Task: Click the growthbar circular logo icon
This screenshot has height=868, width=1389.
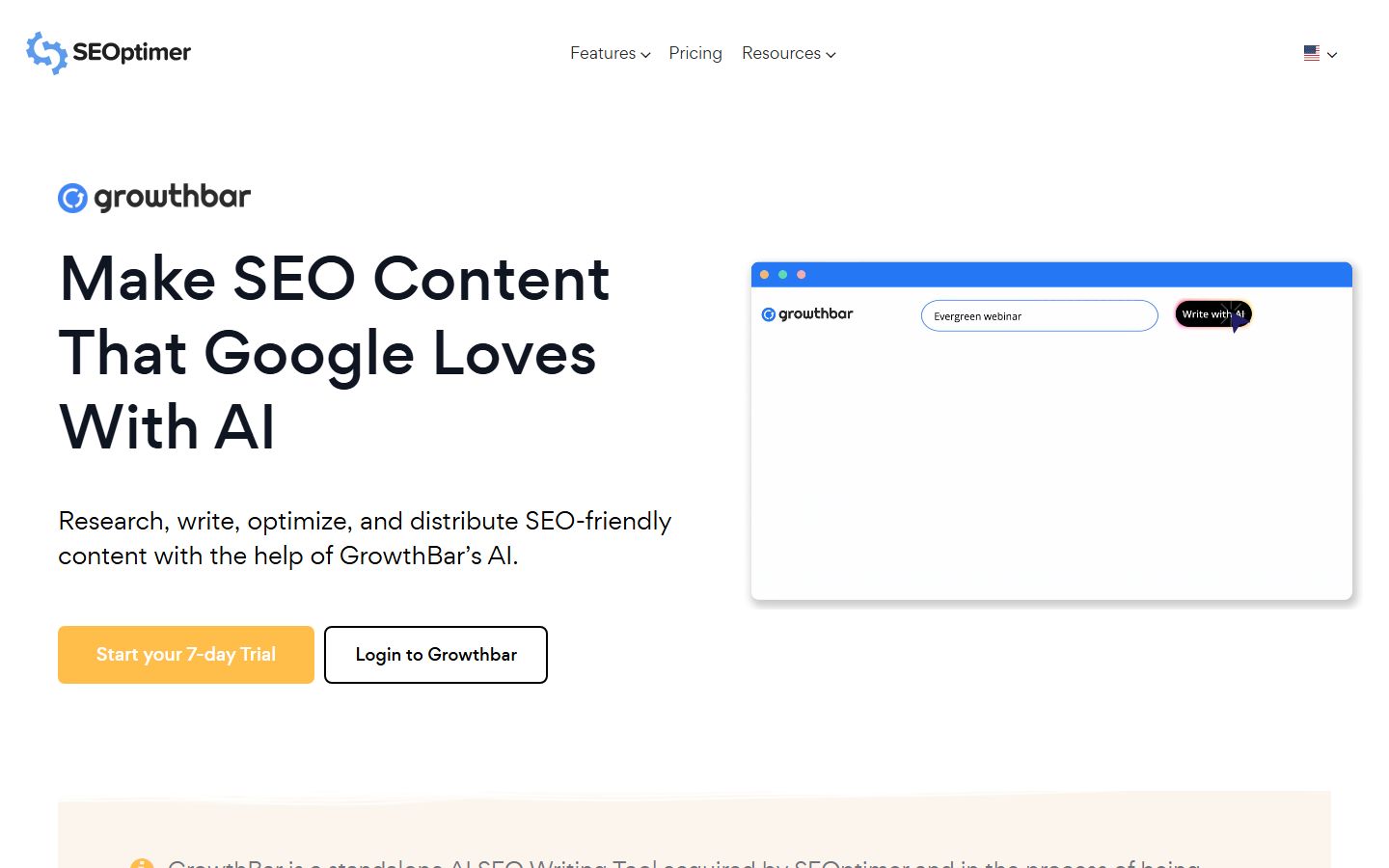Action: click(72, 198)
